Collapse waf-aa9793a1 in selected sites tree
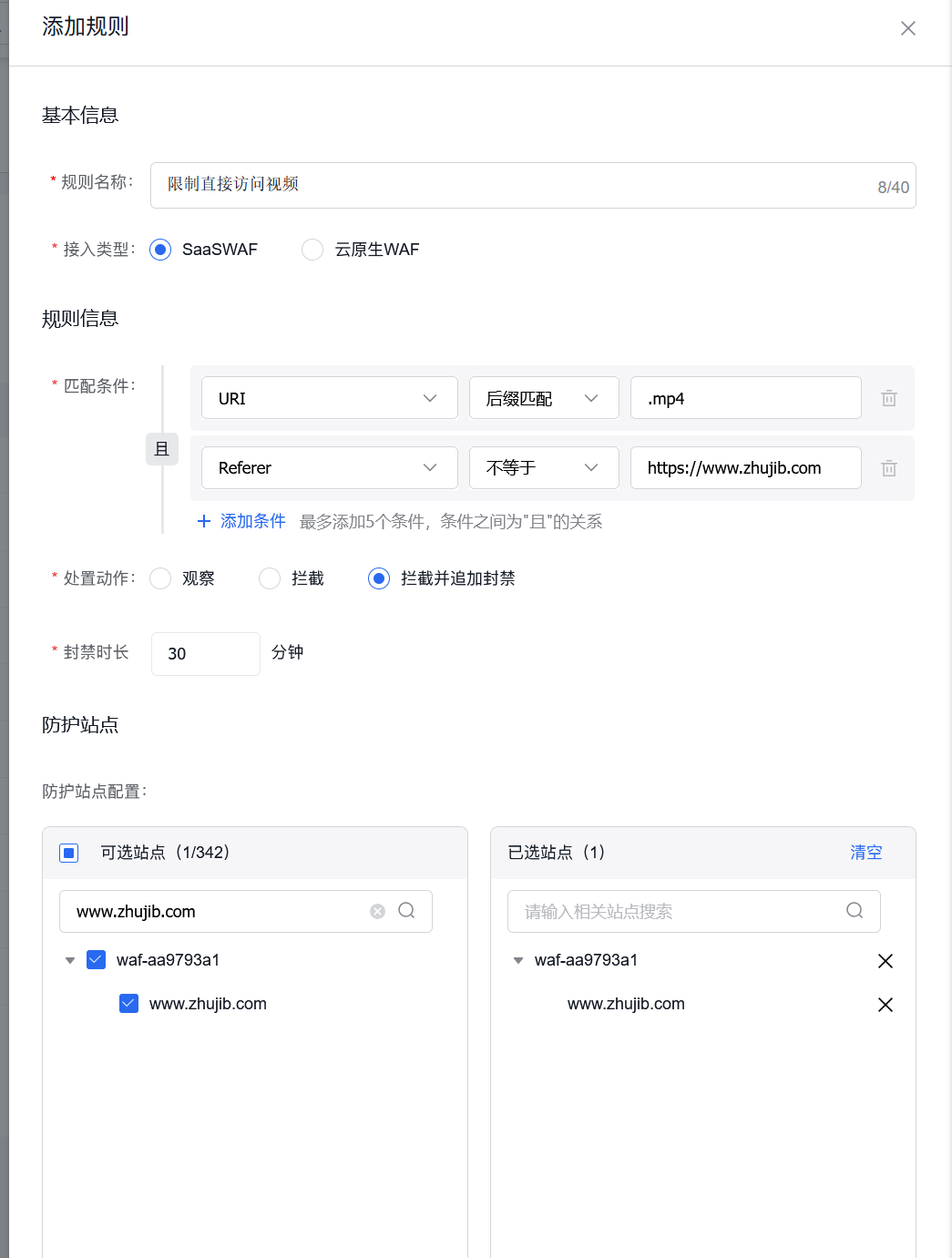Screen dimensions: 952x1258 click(x=518, y=960)
